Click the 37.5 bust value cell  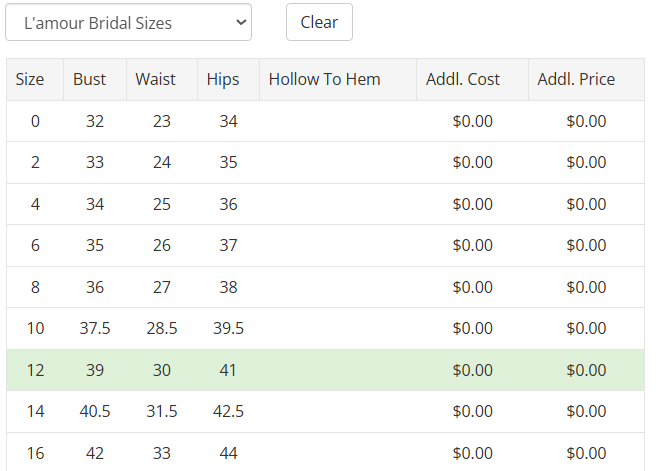pos(95,329)
